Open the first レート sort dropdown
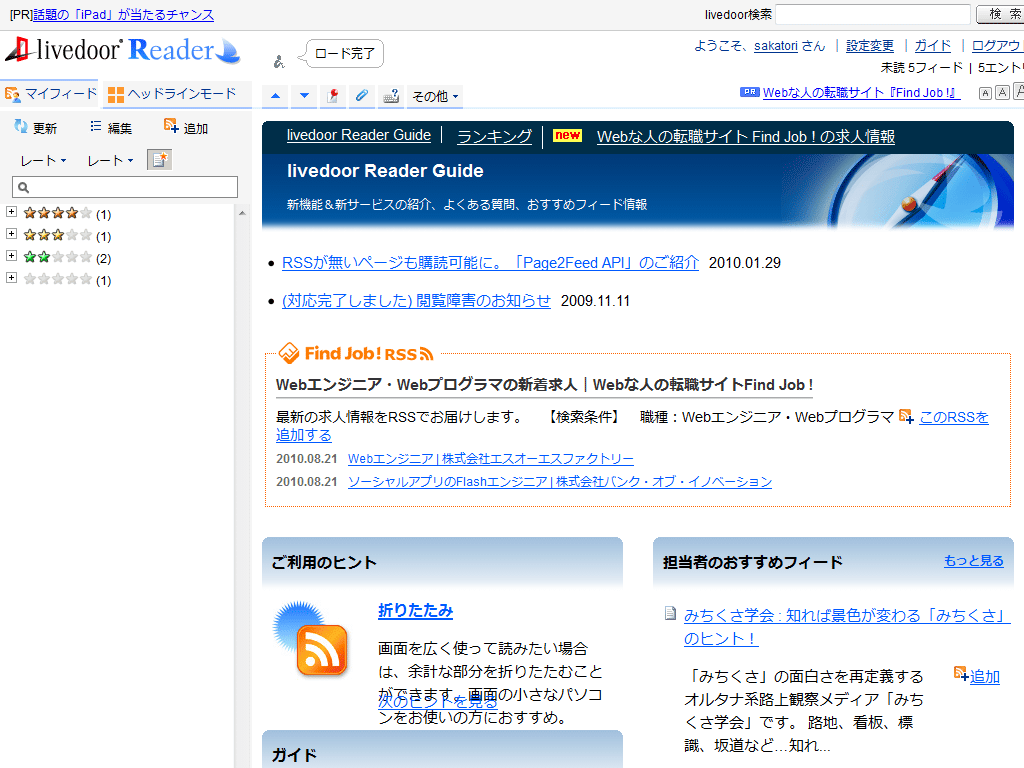This screenshot has height=768, width=1024. (43, 160)
